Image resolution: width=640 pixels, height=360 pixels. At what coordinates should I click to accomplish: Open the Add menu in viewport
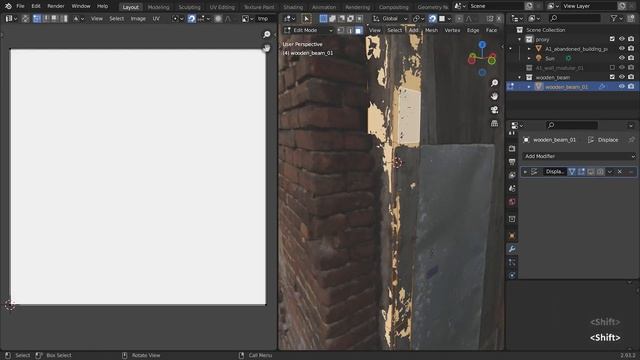click(413, 30)
